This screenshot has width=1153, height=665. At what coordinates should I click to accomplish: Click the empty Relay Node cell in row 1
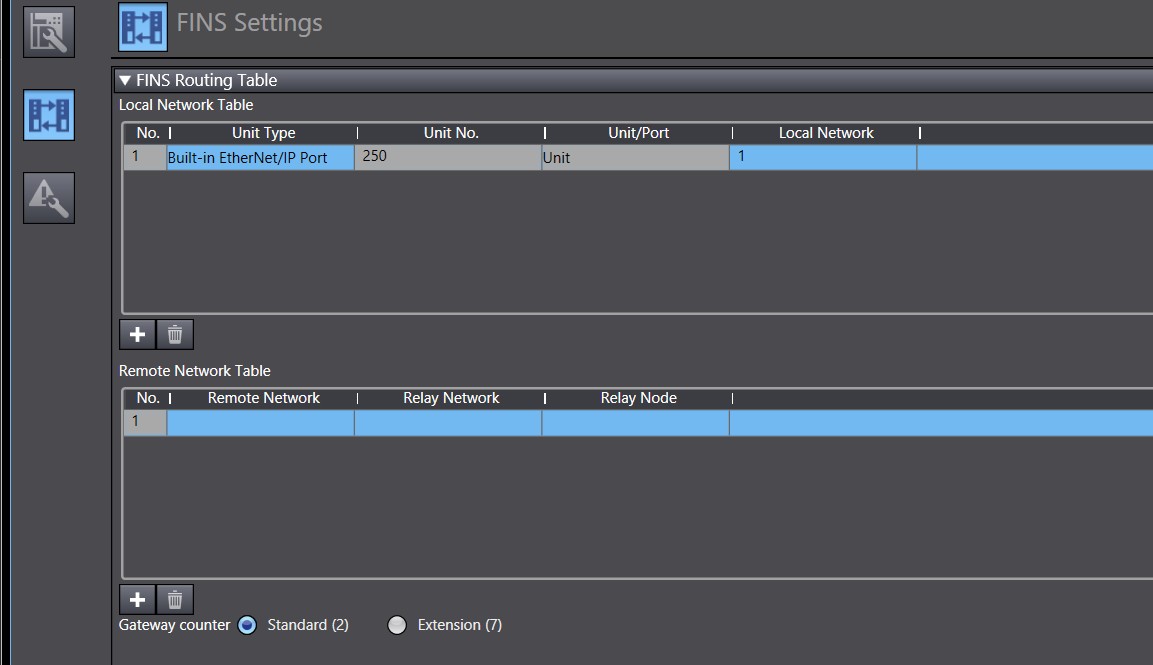pyautogui.click(x=635, y=423)
